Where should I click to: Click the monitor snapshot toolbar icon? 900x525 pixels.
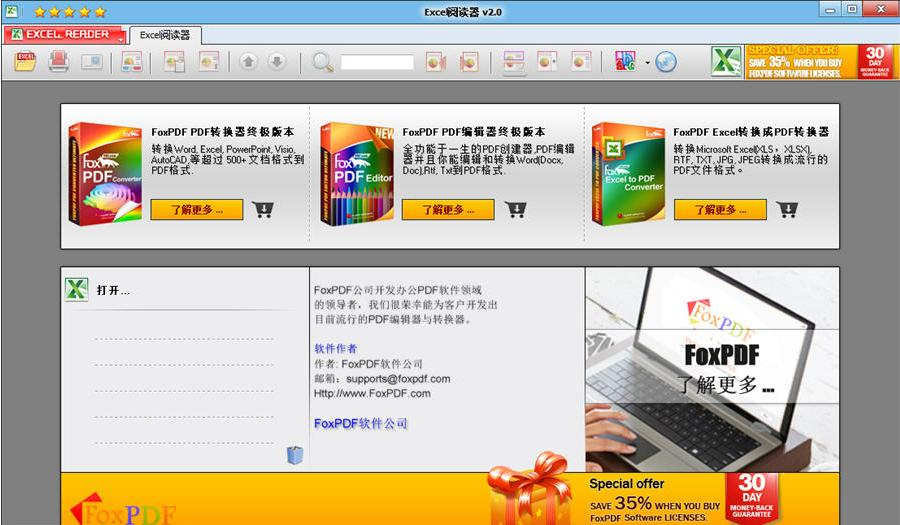[x=92, y=61]
